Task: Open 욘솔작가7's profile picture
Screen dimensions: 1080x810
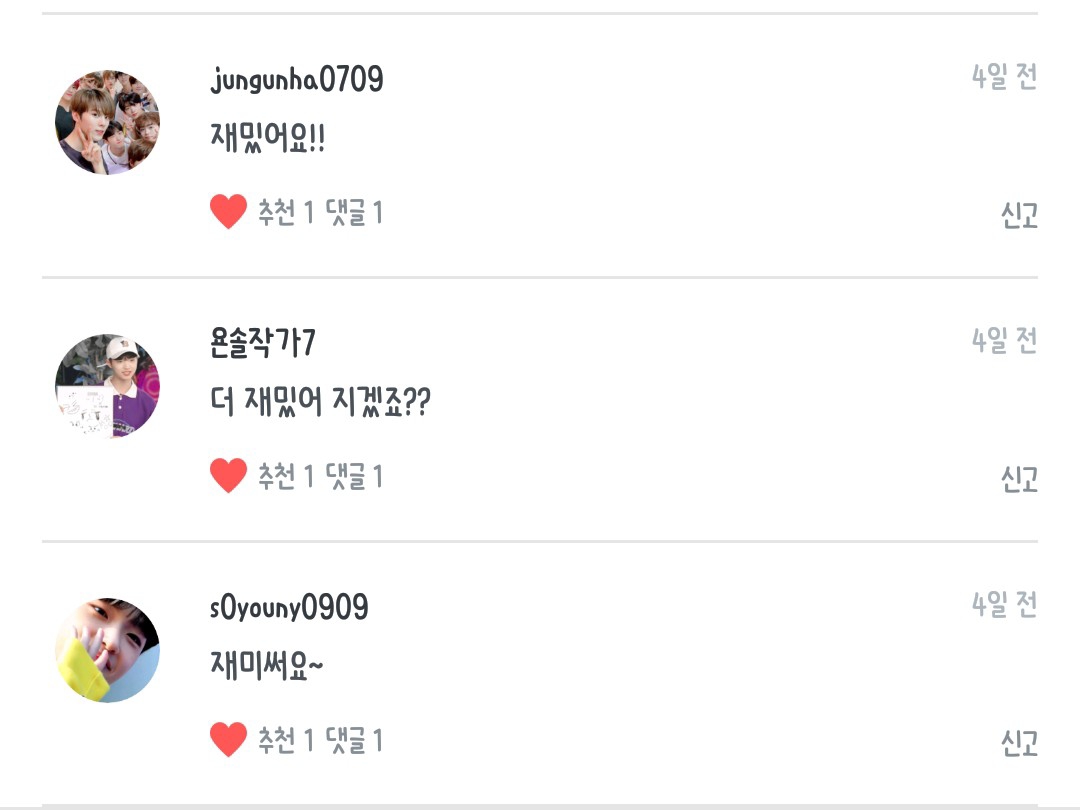Action: click(107, 386)
